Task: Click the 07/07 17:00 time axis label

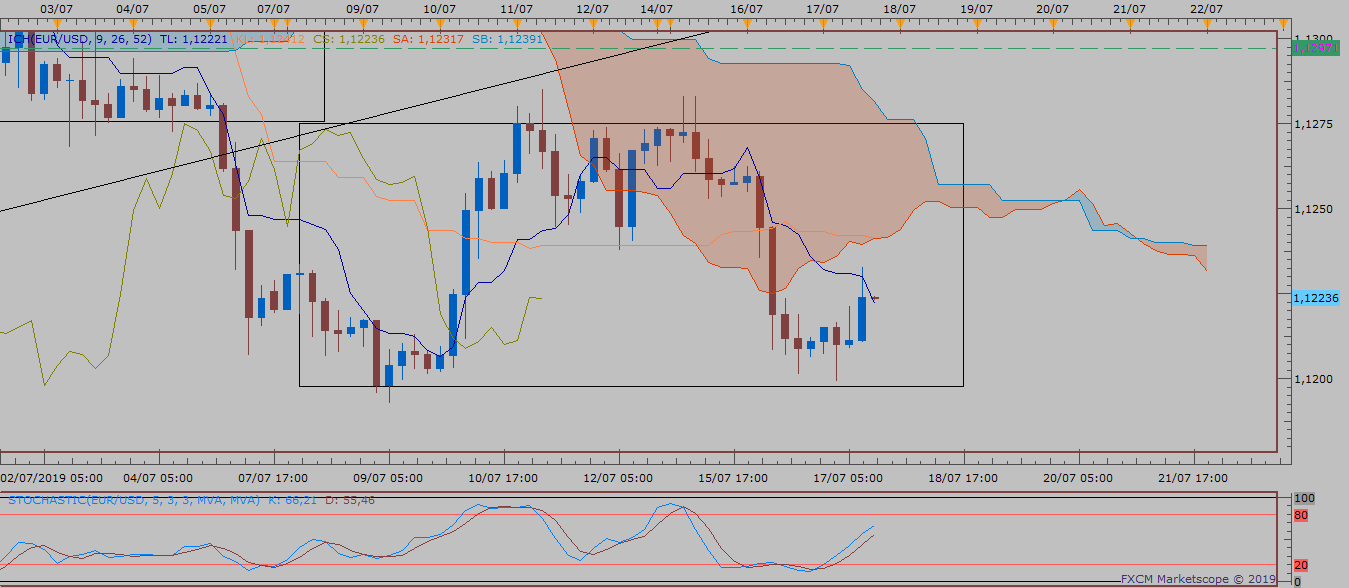Action: click(273, 478)
